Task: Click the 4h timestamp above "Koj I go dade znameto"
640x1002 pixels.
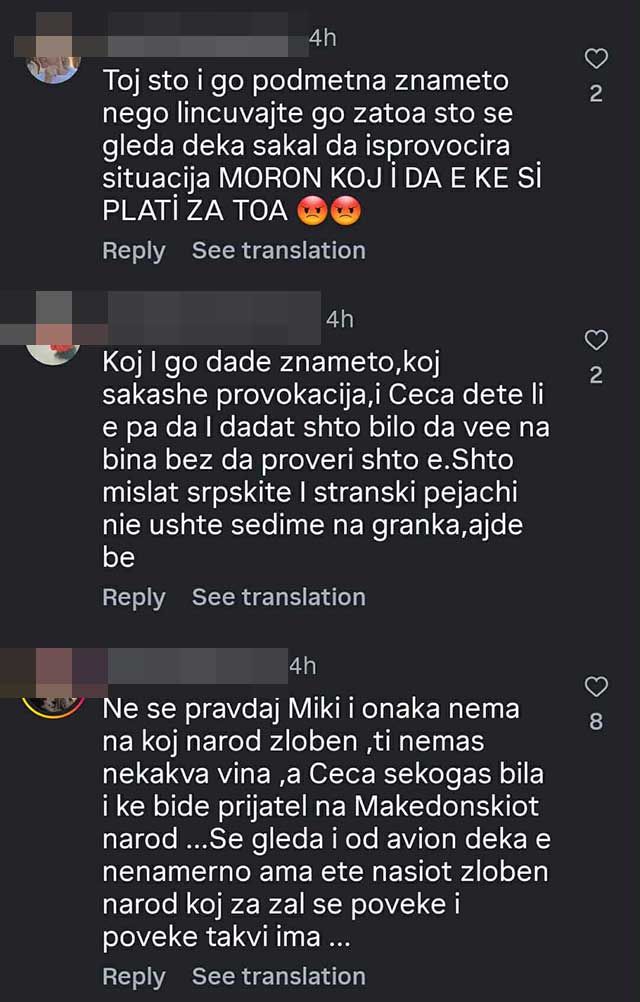Action: pyautogui.click(x=340, y=320)
